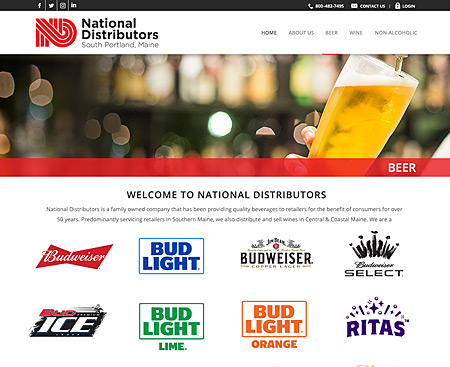Screen dimensions: 450x367
Task: Click the envelope Contact Us icon
Action: pyautogui.click(x=354, y=6)
